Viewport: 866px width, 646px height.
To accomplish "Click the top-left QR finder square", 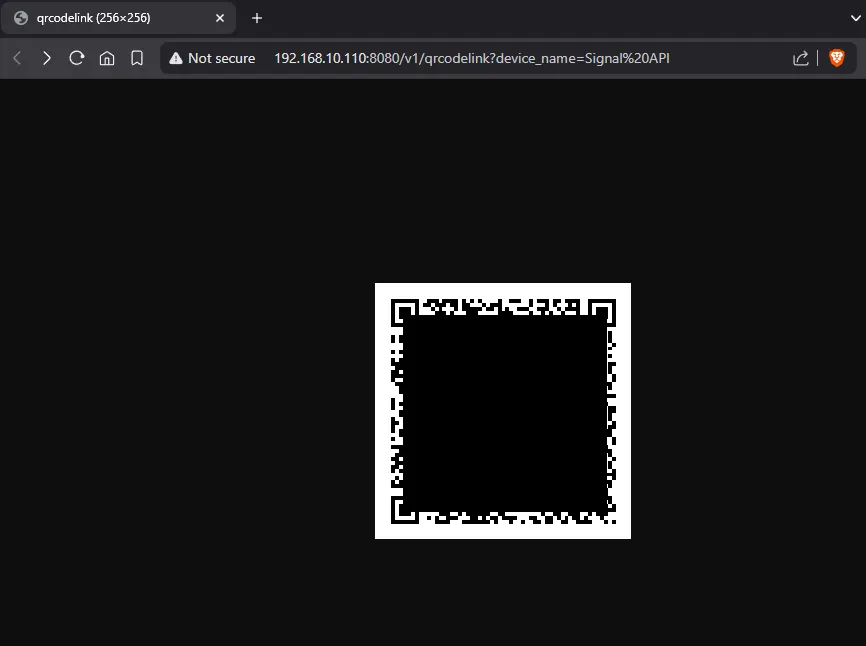I will pyautogui.click(x=403, y=310).
